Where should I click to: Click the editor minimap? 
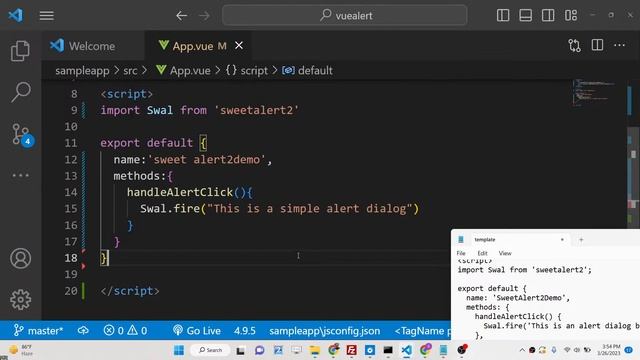point(594,92)
